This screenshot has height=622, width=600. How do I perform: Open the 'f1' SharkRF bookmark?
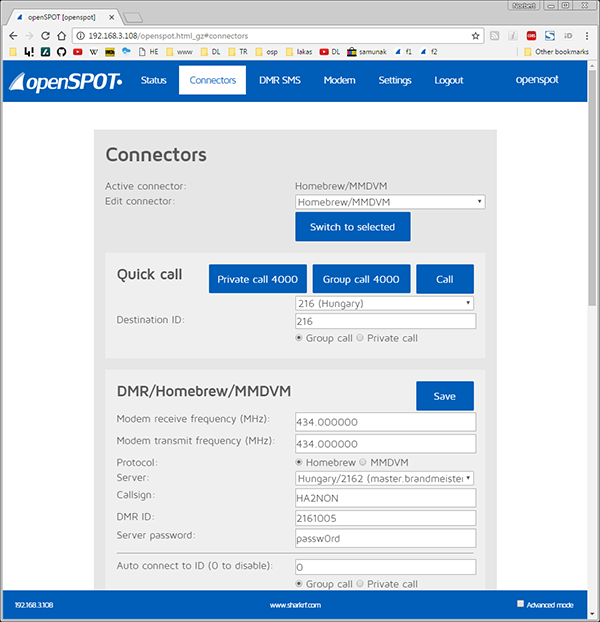click(x=403, y=52)
